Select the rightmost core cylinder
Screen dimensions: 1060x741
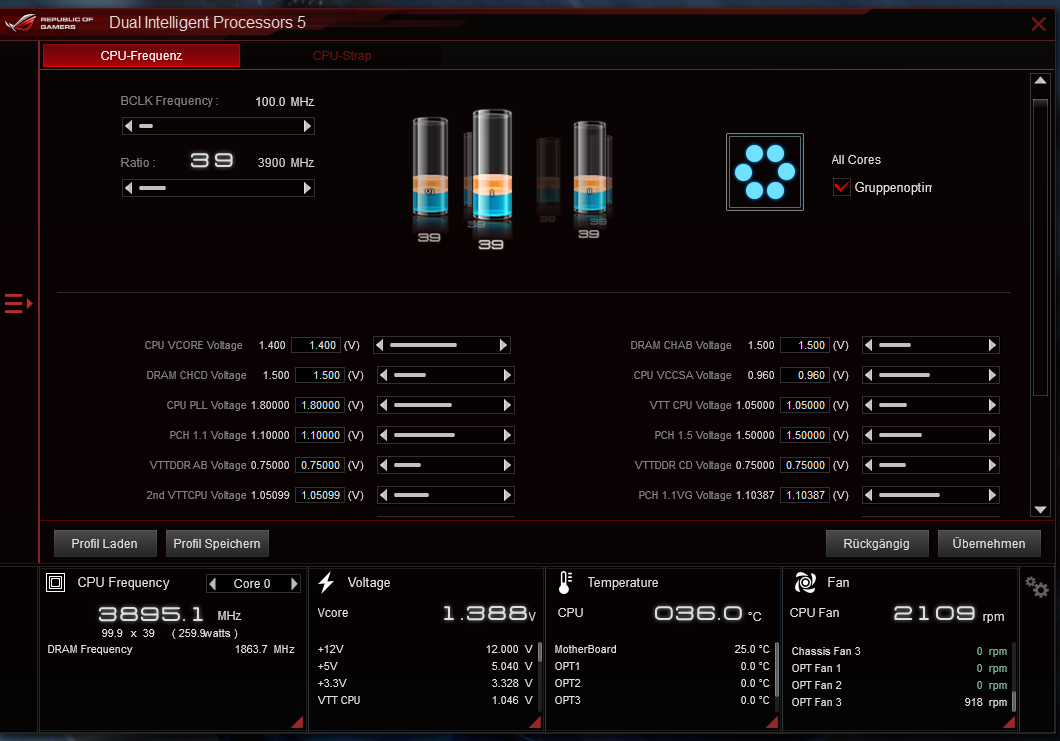[x=591, y=168]
